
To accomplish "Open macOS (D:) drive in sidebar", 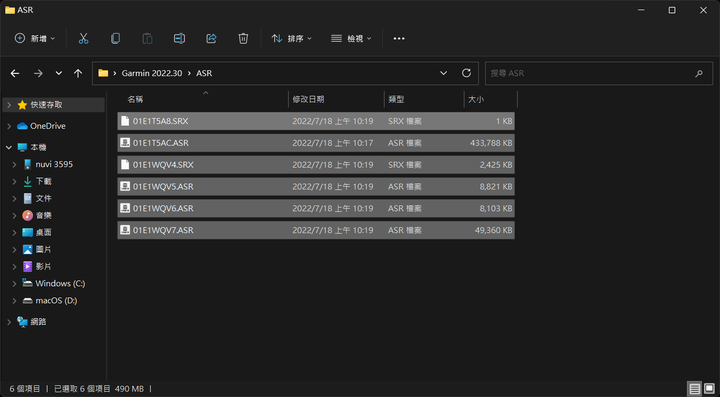I will 56,301.
